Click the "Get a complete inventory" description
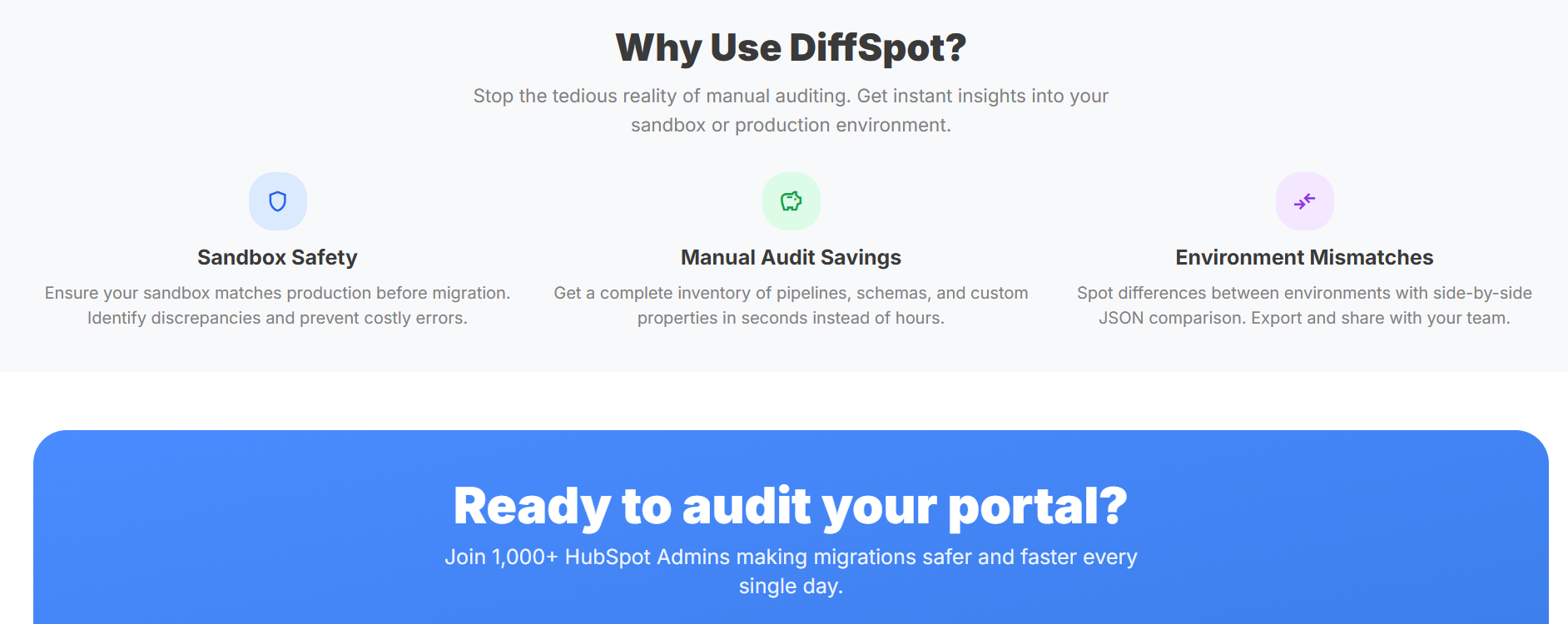 coord(791,305)
